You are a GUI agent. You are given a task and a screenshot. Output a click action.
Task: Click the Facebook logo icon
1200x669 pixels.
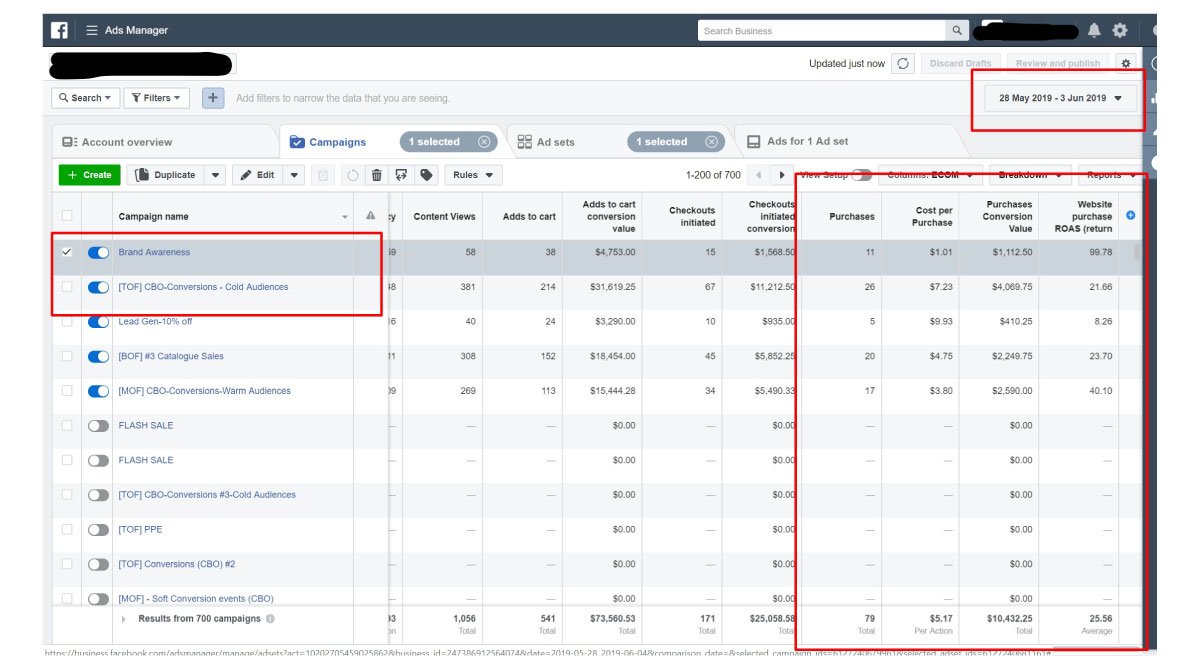point(59,30)
